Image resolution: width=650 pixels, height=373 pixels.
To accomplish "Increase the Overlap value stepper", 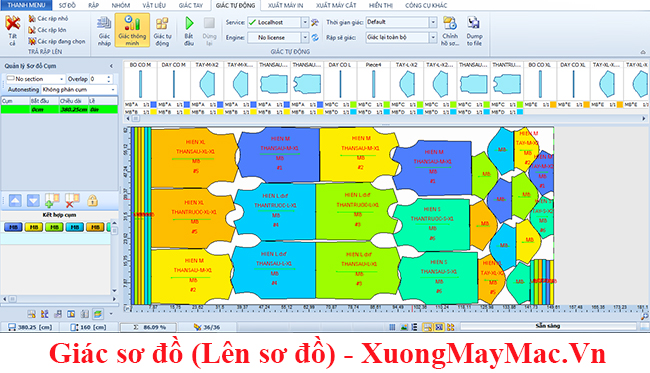I will click(109, 77).
